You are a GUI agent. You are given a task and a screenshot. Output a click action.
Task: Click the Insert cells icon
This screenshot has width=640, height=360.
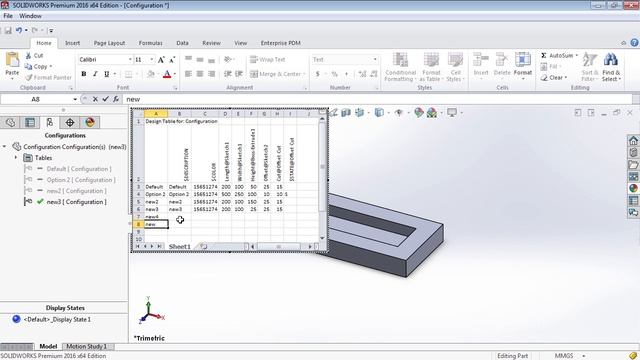pyautogui.click(x=481, y=60)
